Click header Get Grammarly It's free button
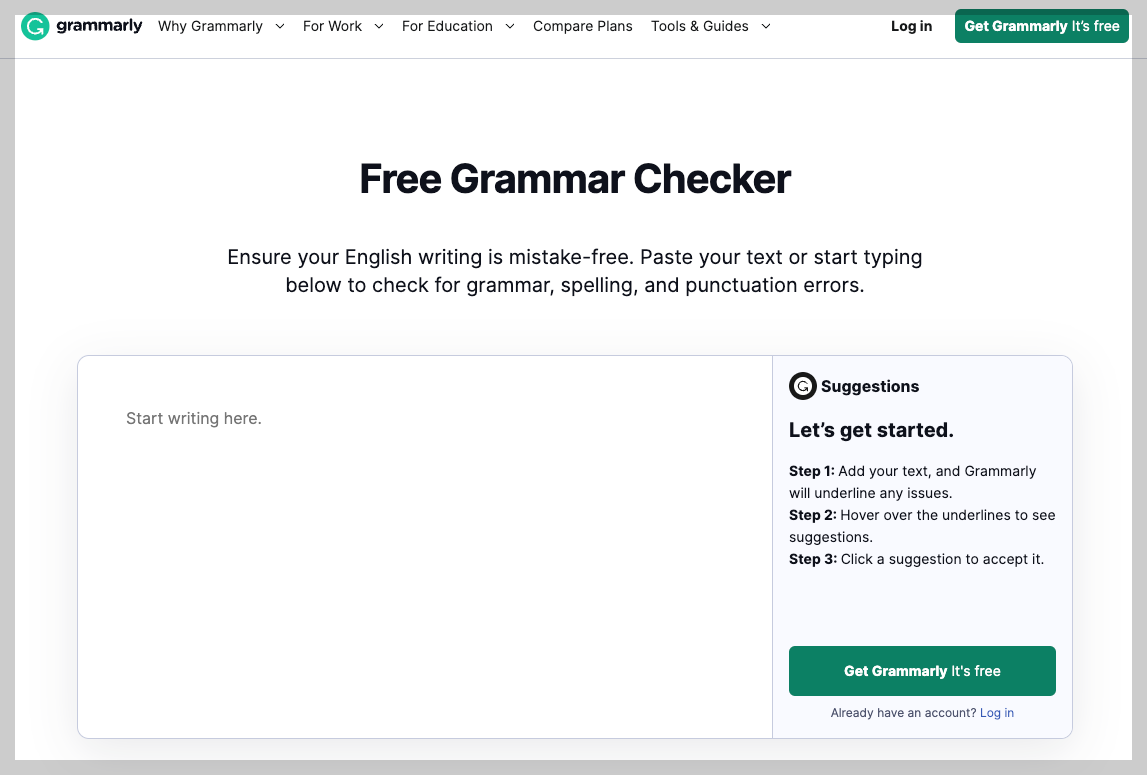Viewport: 1147px width, 775px height. pyautogui.click(x=1042, y=26)
